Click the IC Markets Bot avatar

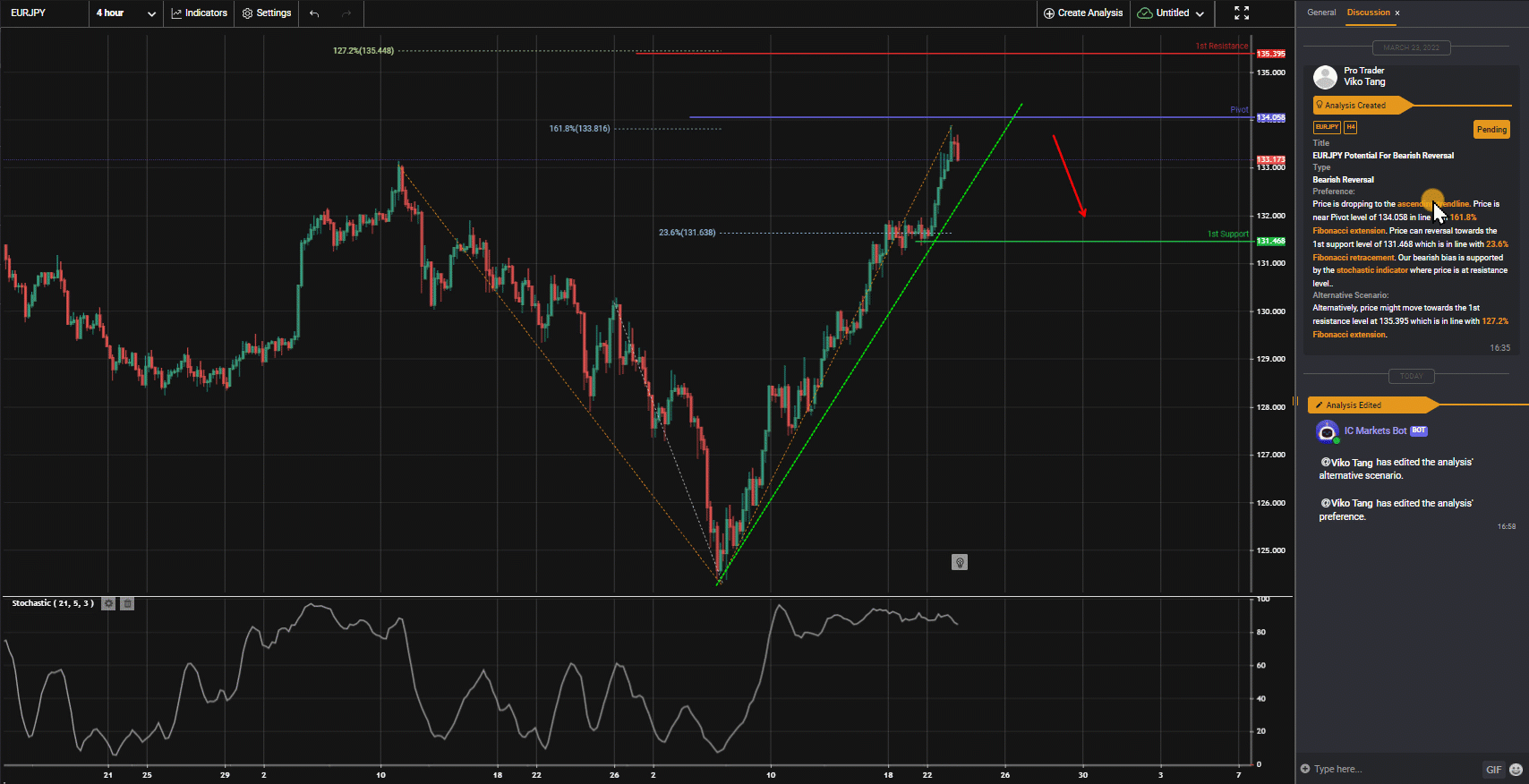pyautogui.click(x=1327, y=431)
